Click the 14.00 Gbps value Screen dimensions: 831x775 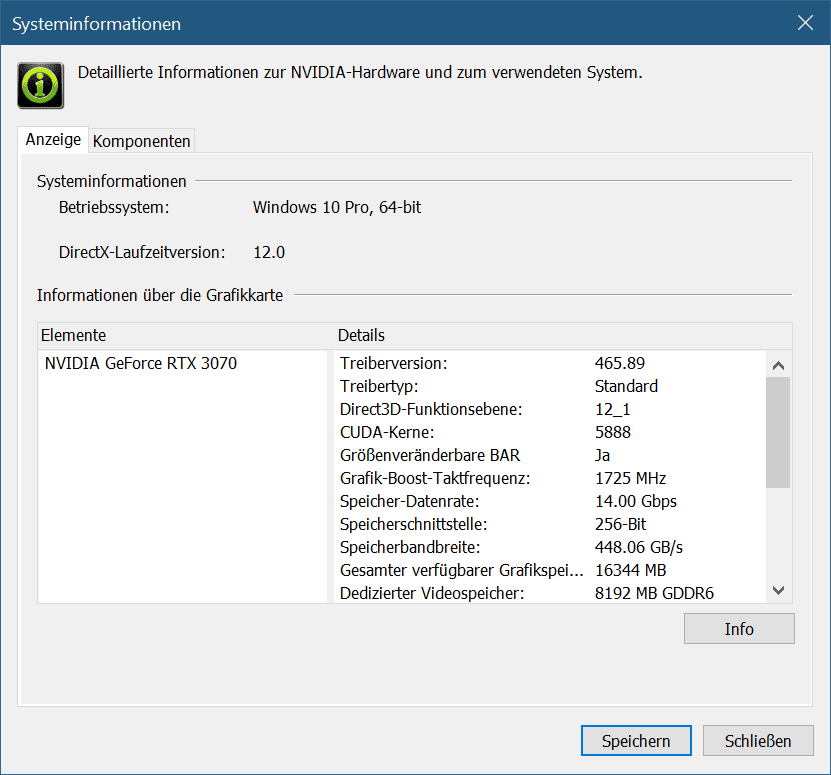pyautogui.click(x=635, y=501)
